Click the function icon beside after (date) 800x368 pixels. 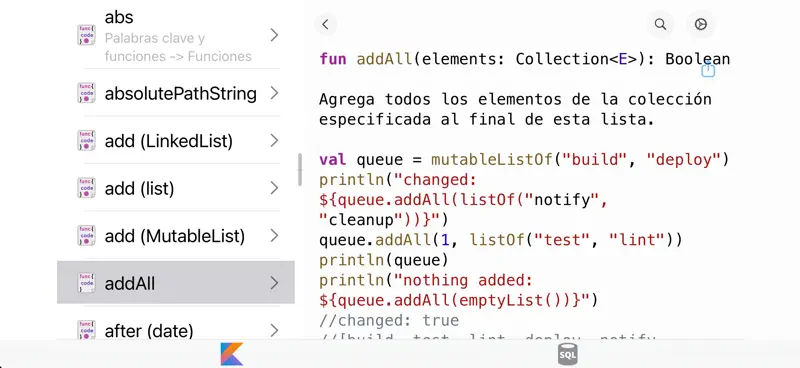click(x=86, y=330)
